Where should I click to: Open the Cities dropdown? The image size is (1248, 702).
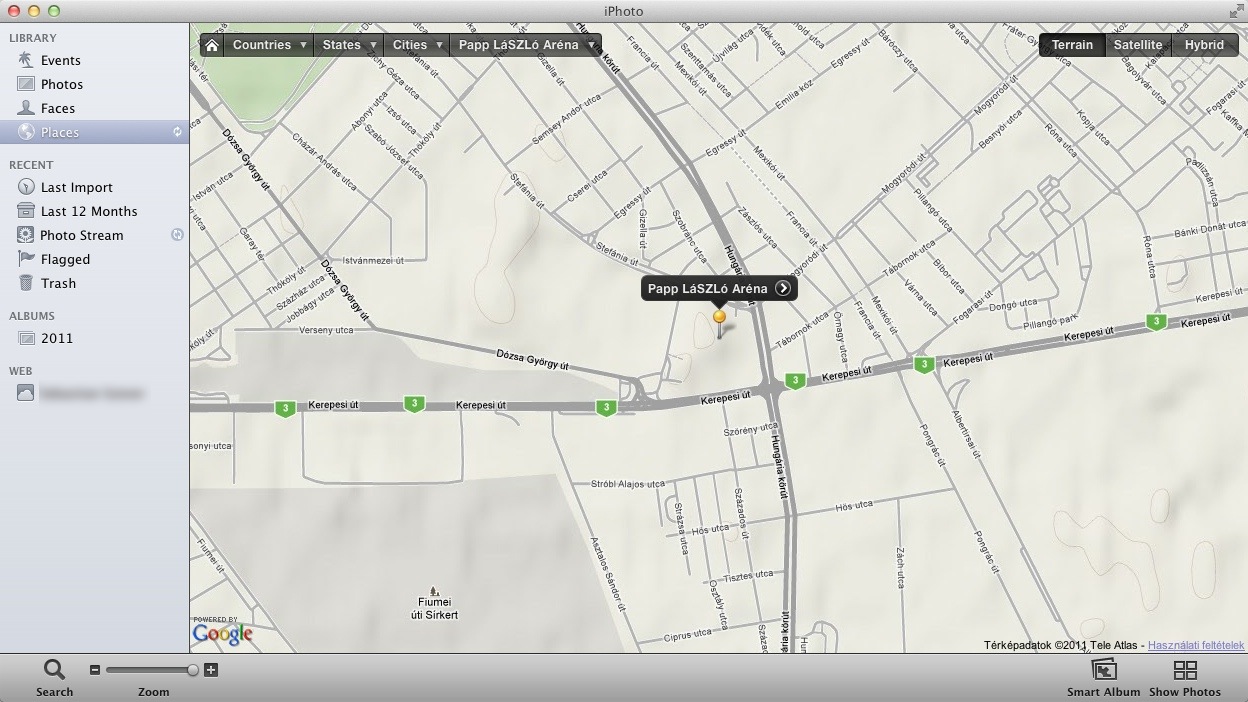(x=416, y=45)
